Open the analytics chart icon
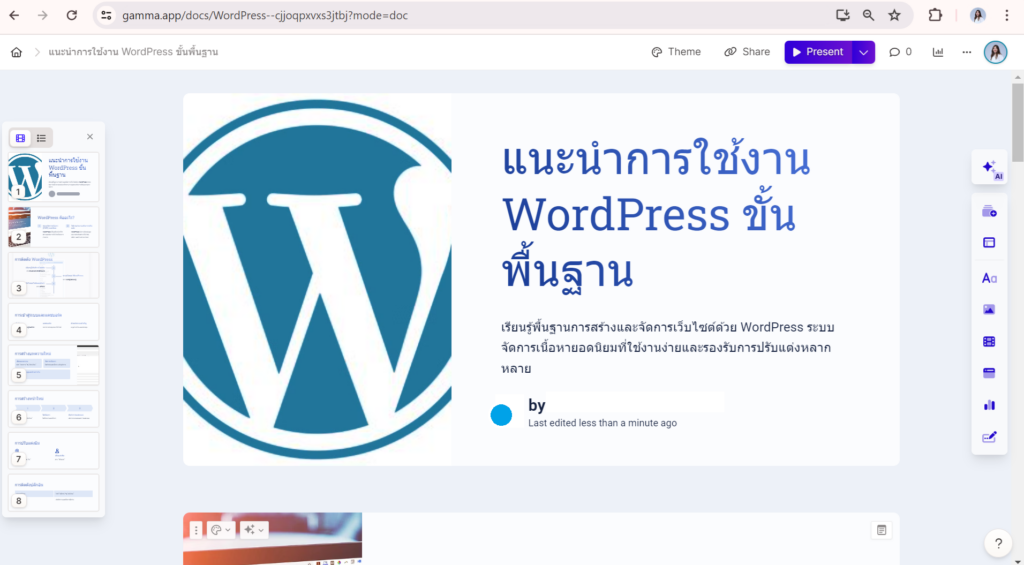Screen dimensions: 1024x565 click(x=938, y=52)
